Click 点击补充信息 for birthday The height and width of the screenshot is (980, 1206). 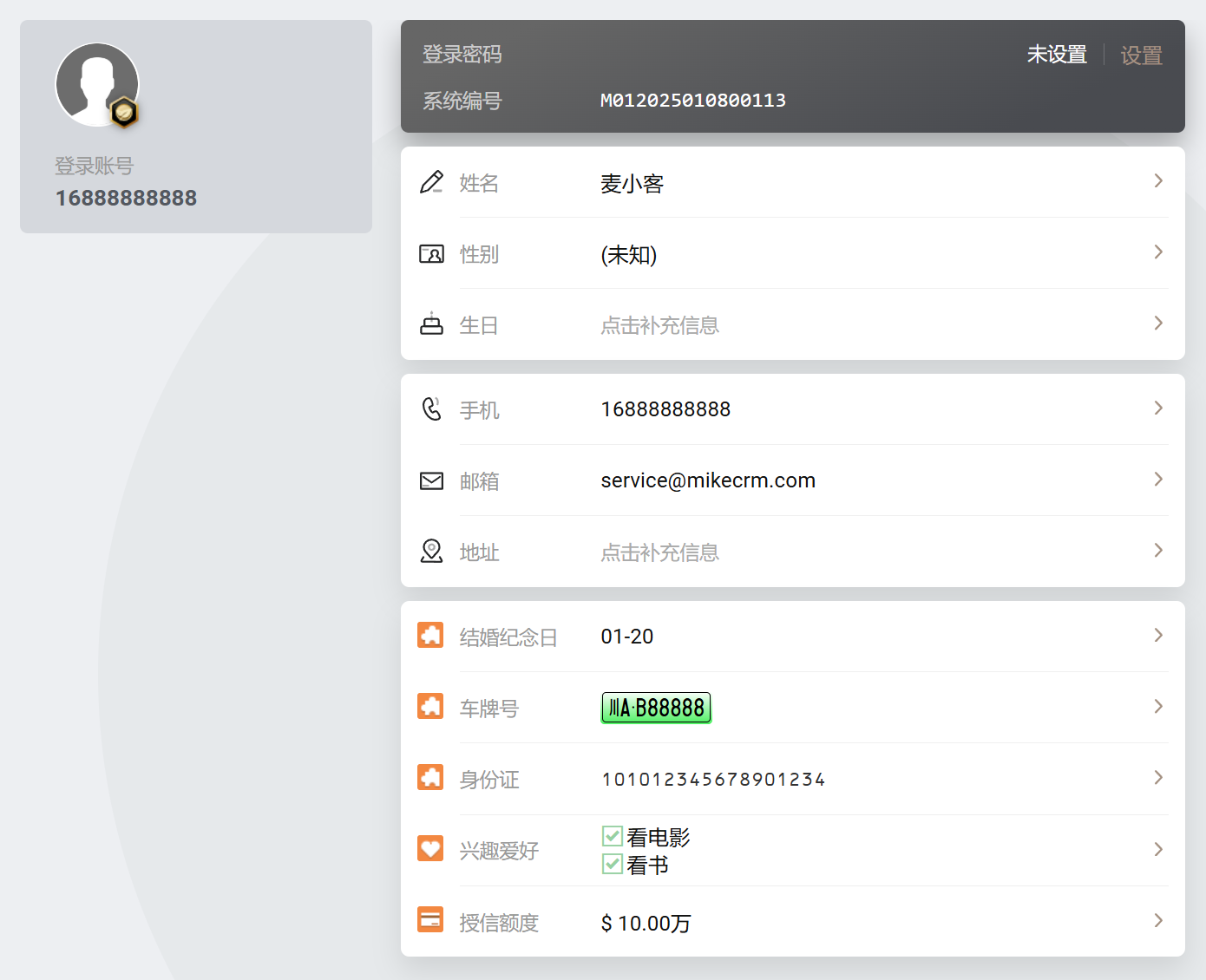659,325
